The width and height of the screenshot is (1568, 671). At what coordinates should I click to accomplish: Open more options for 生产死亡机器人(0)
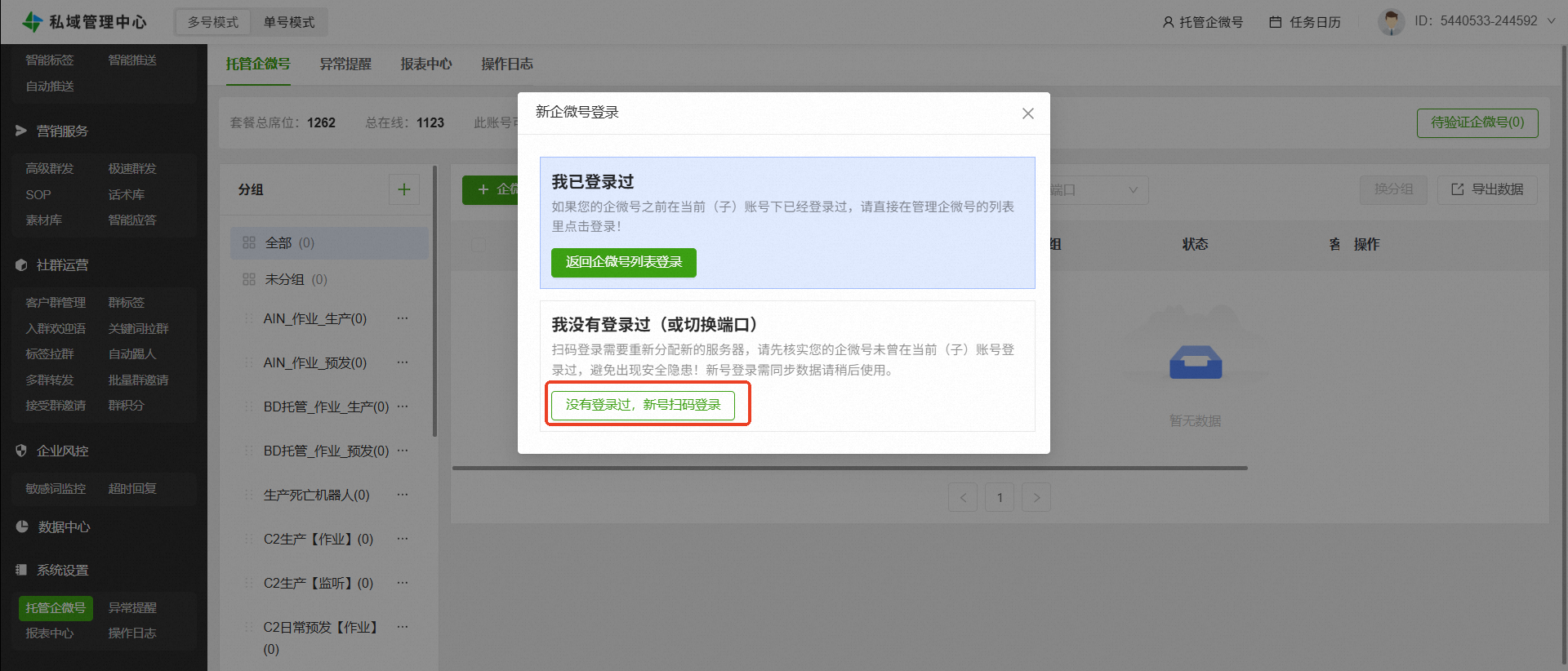coord(403,495)
